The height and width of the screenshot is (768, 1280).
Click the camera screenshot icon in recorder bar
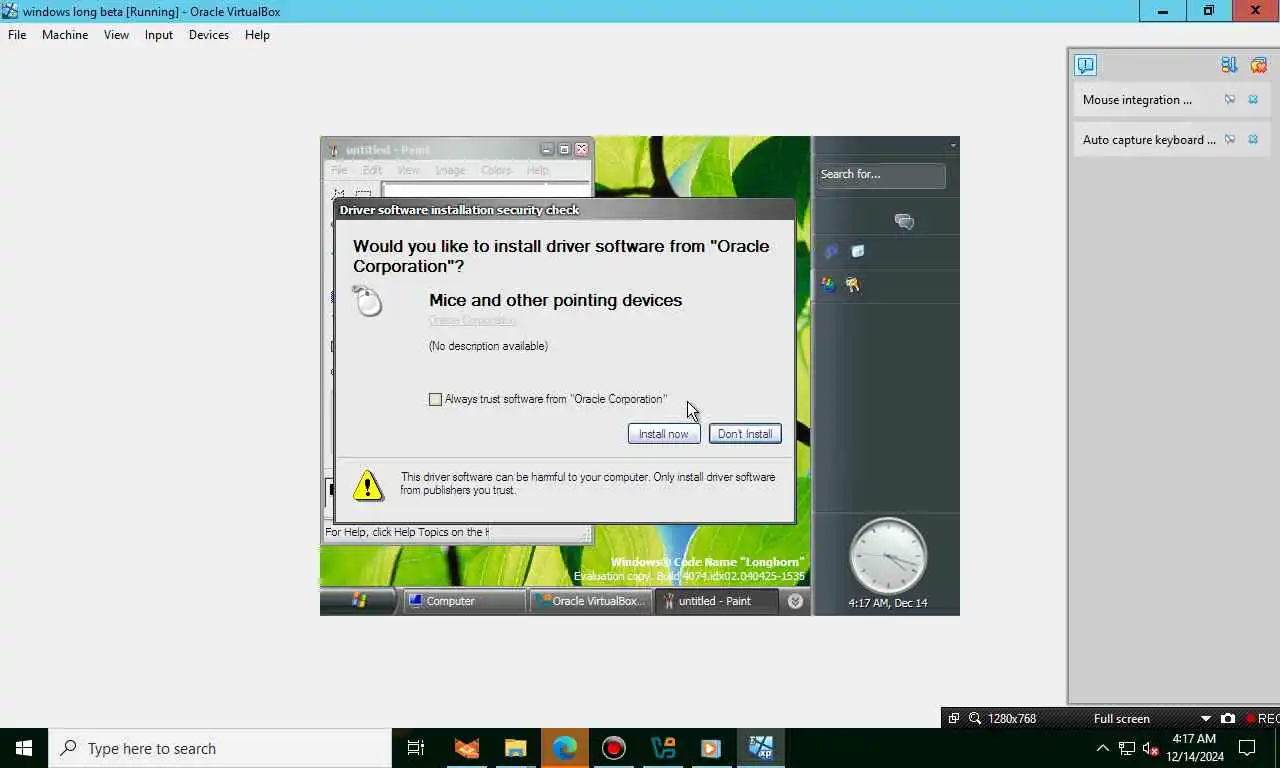tap(1228, 719)
